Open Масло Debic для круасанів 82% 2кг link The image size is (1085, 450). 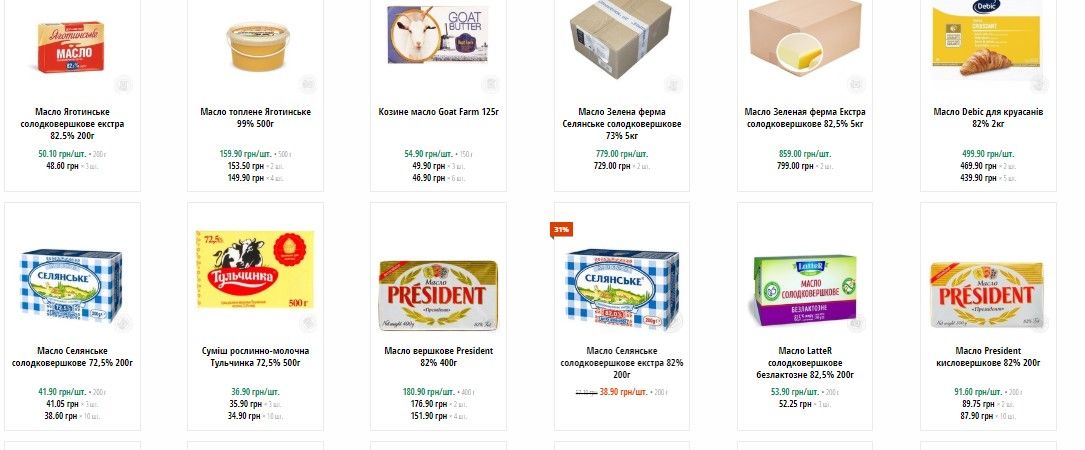(x=987, y=118)
